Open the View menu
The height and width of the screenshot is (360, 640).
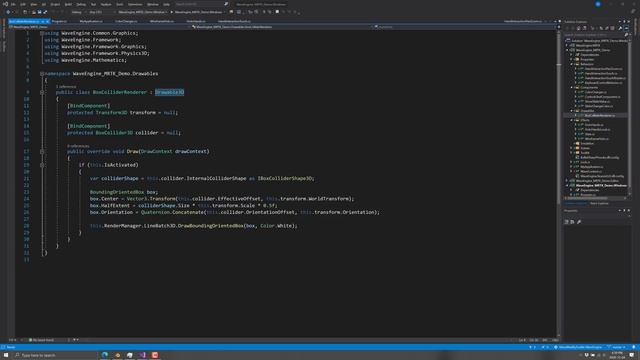pos(34,4)
